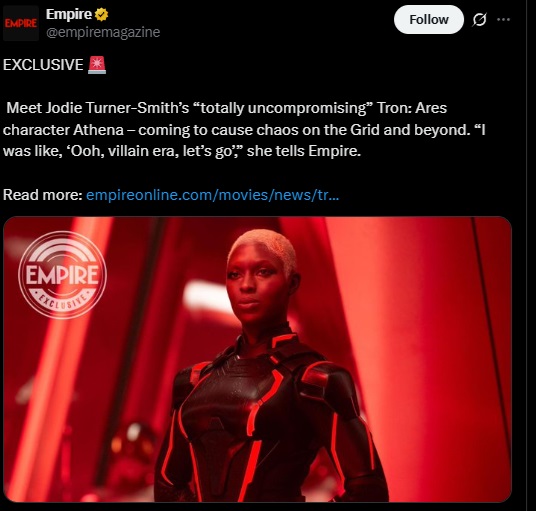Screen dimensions: 536x511
Task: Click the "she tells Empire" text
Action: point(304,151)
